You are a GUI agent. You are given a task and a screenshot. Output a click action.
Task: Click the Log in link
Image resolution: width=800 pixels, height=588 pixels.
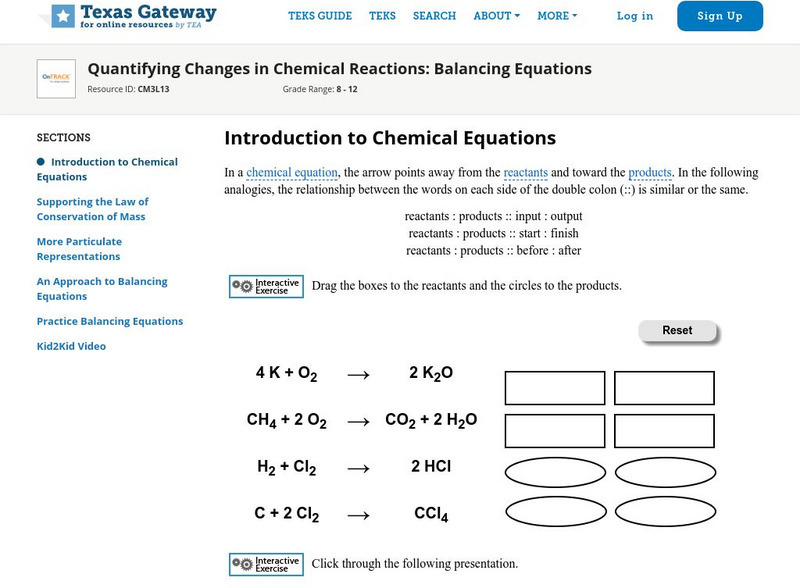636,16
